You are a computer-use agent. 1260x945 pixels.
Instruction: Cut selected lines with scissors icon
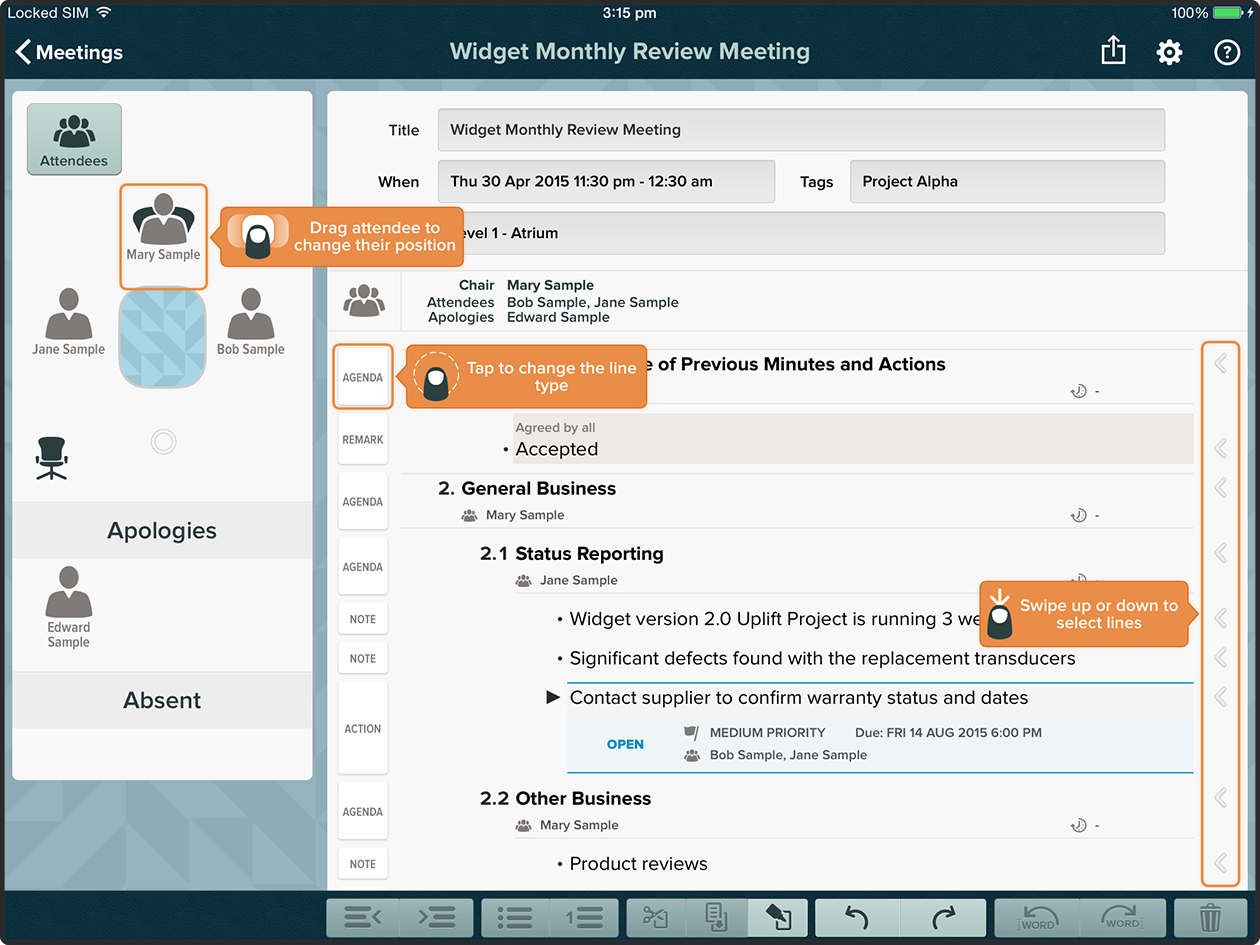656,917
